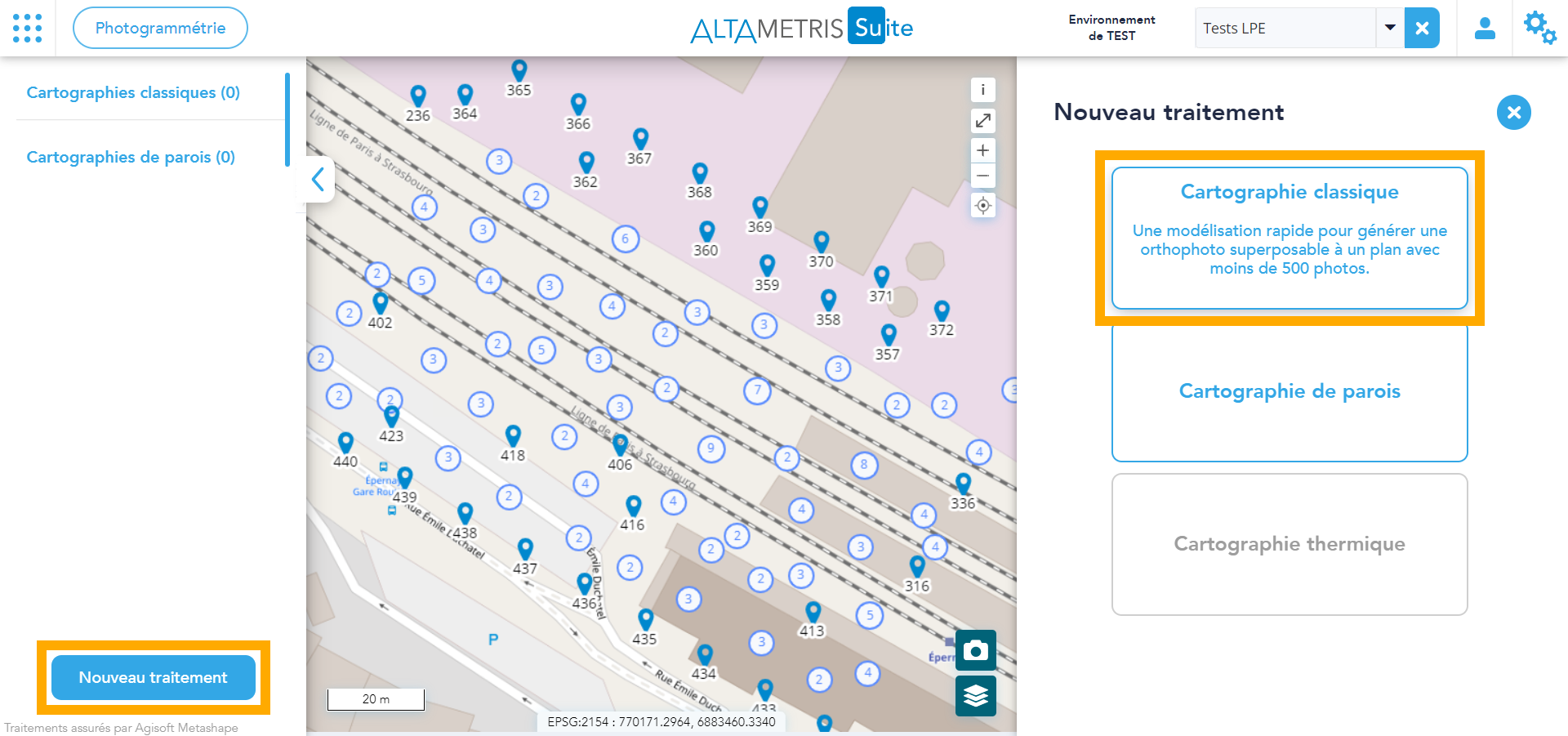Select Cartographie classique processing option

coord(1289,238)
